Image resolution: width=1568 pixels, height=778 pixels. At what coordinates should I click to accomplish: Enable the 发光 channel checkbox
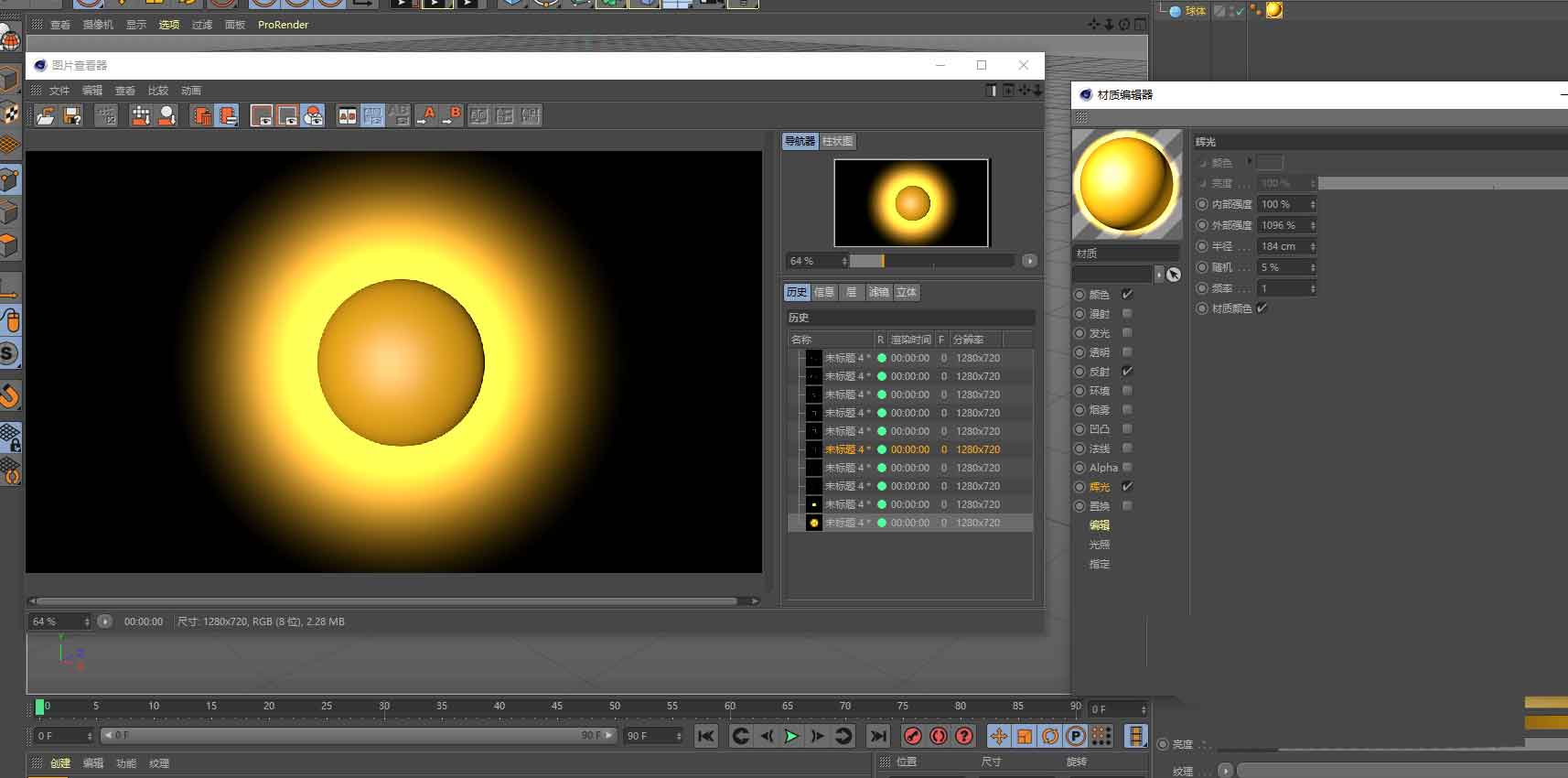click(1127, 333)
